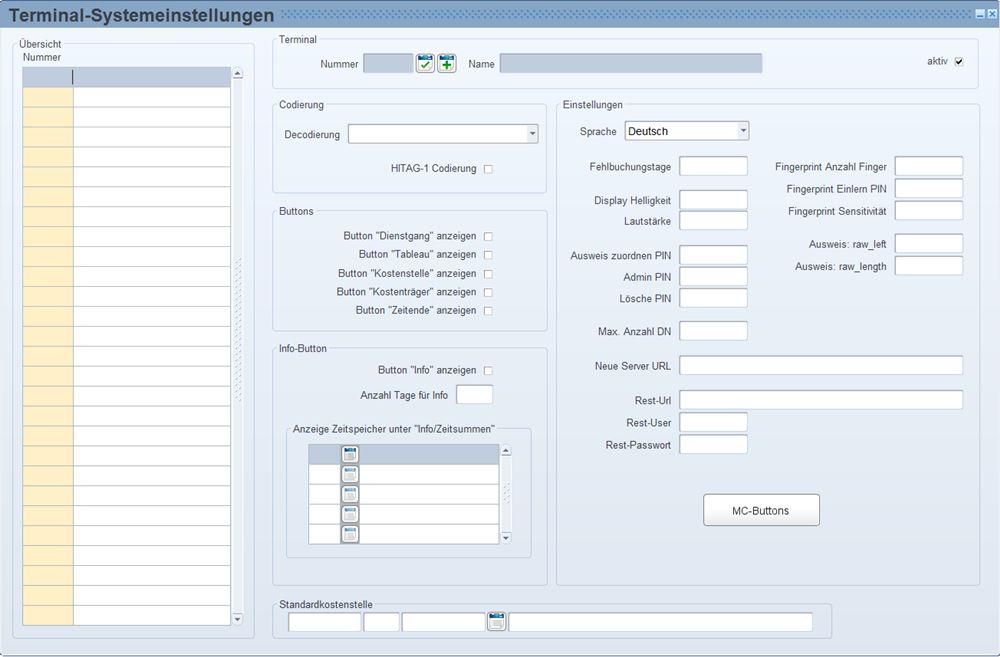Check Button "Kostenstelle" anzeigen
The width and height of the screenshot is (1000, 657).
point(488,274)
